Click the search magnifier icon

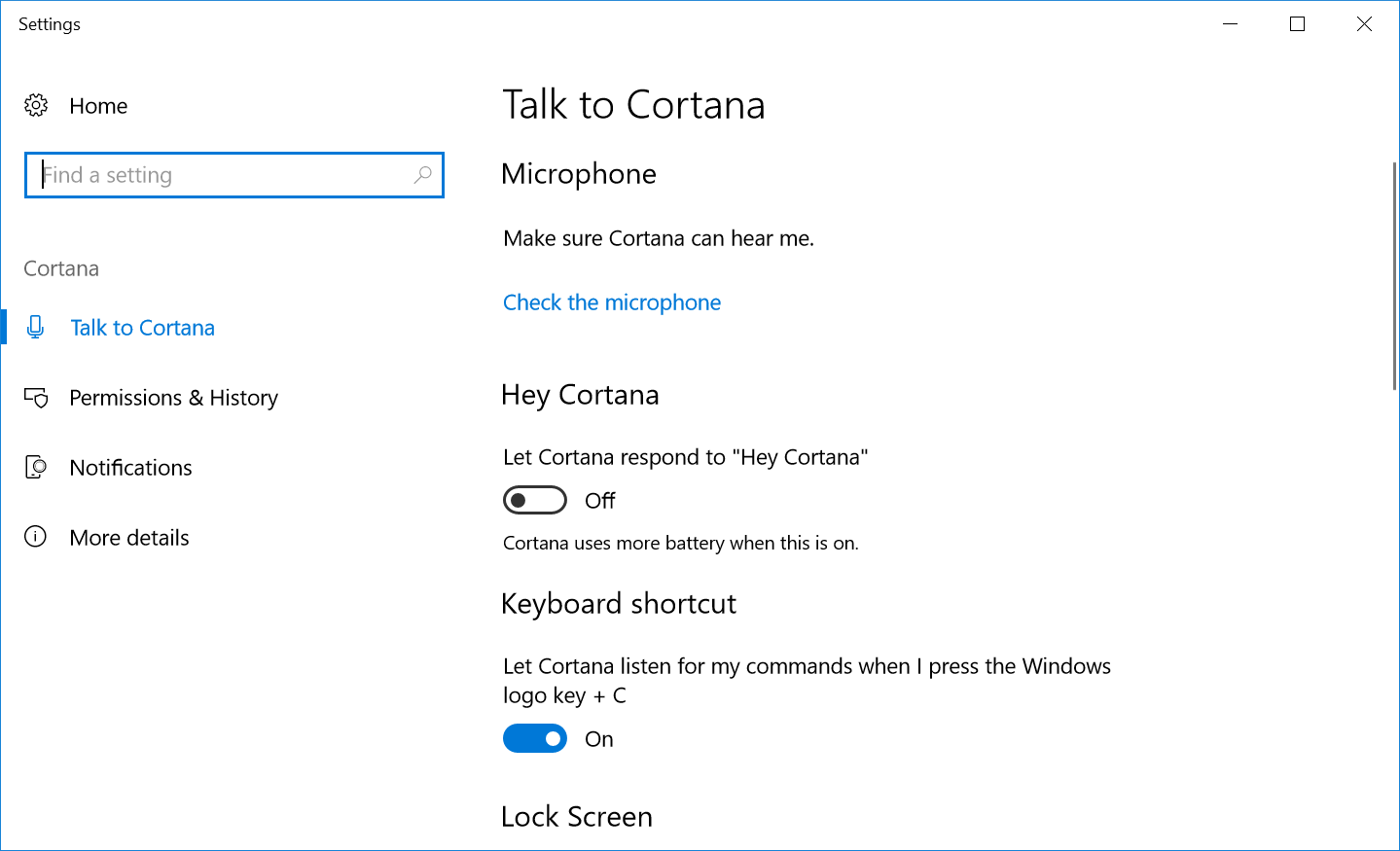pos(422,175)
